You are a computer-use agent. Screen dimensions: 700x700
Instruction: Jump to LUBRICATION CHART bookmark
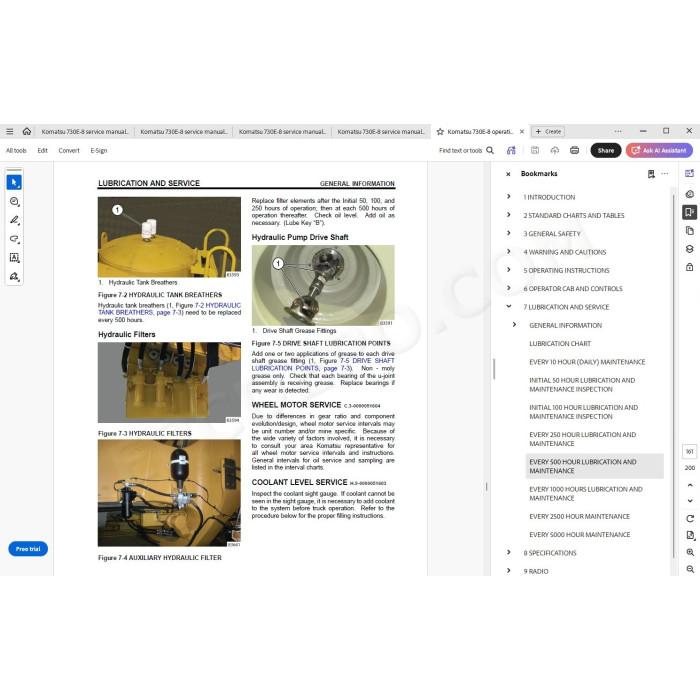(560, 343)
